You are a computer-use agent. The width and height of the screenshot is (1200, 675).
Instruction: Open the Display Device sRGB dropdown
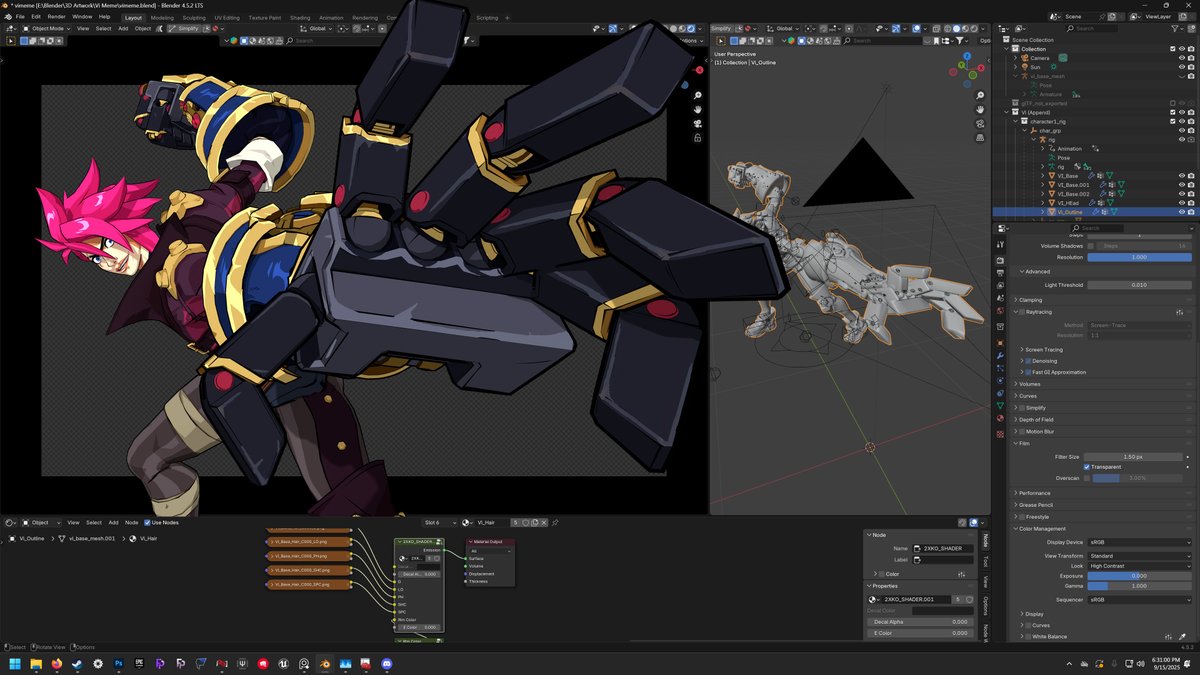pyautogui.click(x=1140, y=542)
